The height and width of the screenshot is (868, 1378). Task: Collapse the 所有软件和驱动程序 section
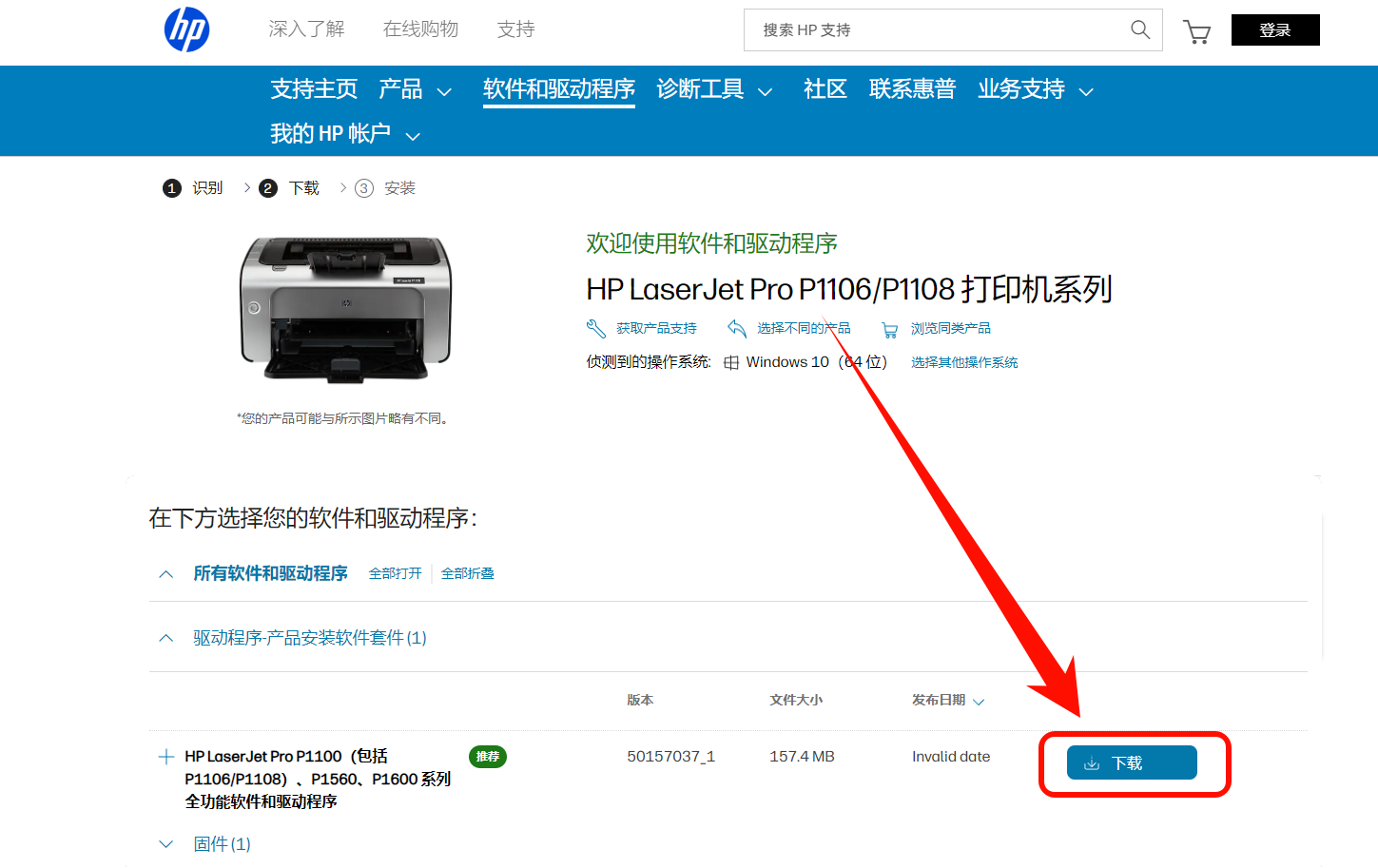pyautogui.click(x=166, y=574)
